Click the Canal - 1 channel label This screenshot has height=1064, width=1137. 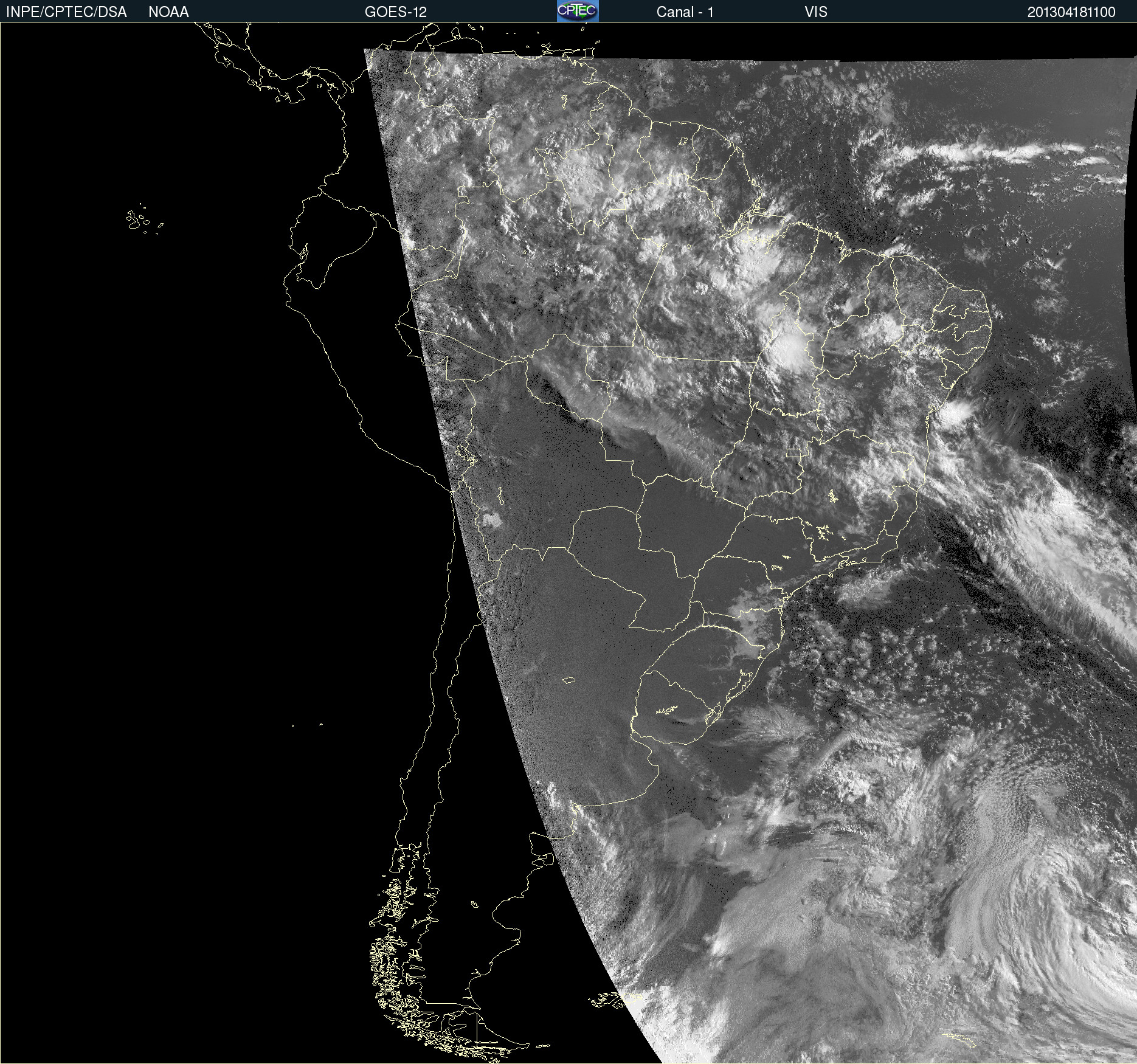tap(685, 12)
